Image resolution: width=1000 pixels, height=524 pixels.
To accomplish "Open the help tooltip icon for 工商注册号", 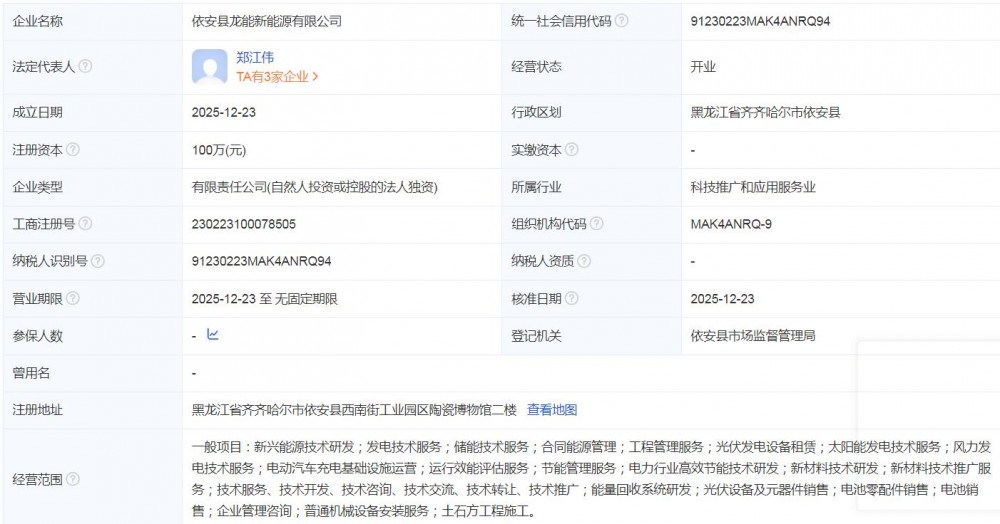I will (85, 224).
